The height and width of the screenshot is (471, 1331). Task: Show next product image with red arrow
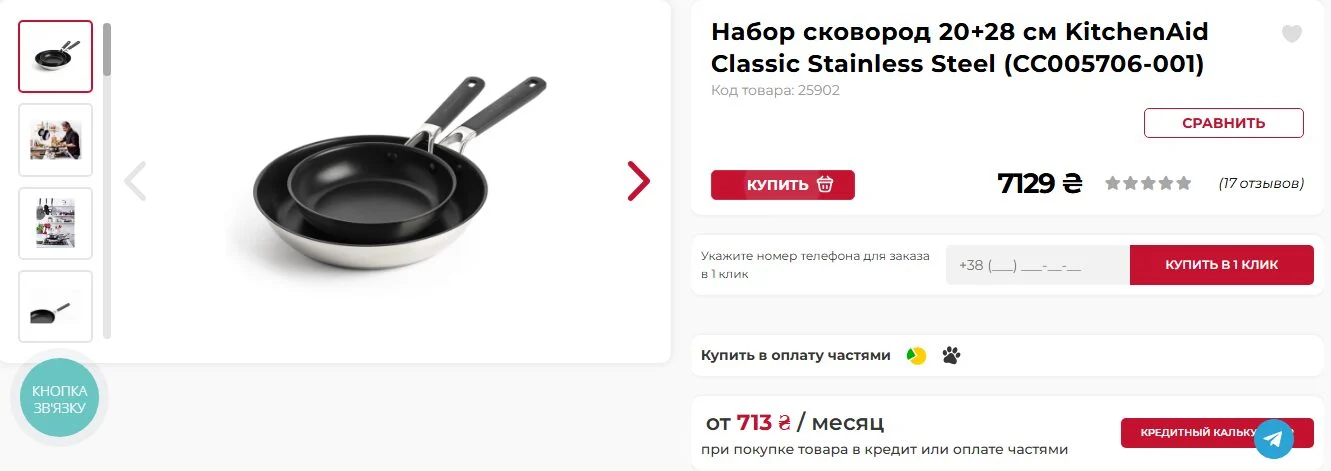pos(638,181)
